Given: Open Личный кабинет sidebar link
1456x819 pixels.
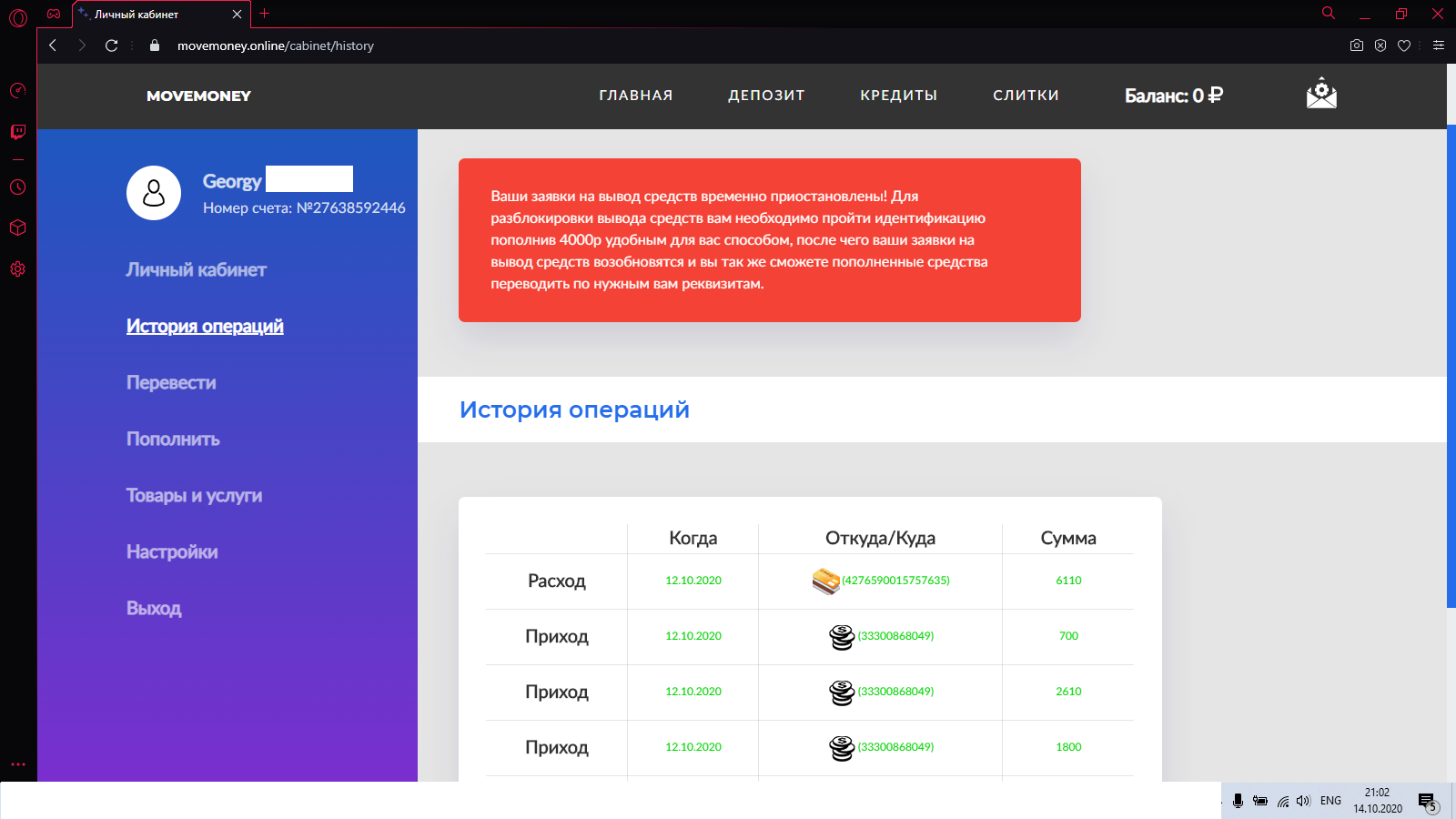Looking at the screenshot, I should coord(197,269).
